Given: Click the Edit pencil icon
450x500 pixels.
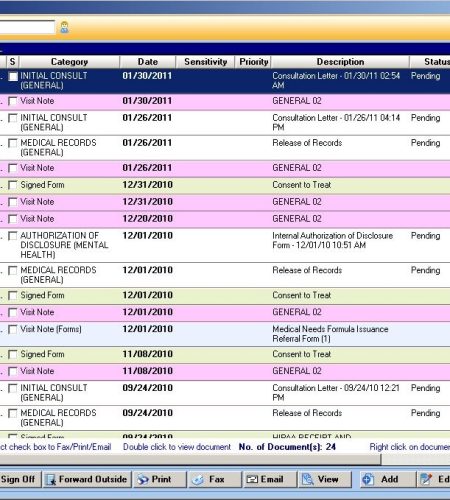Looking at the screenshot, I should pos(426,480).
